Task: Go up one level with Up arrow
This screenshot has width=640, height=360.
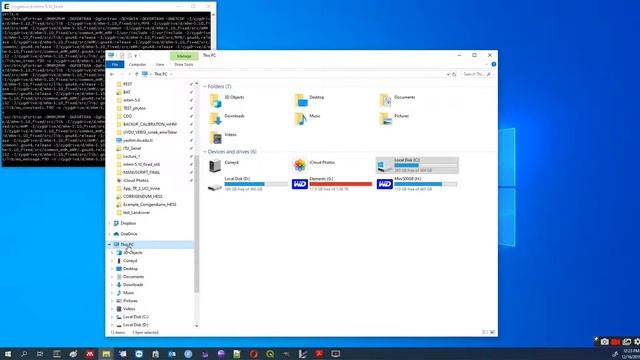Action: [137, 74]
